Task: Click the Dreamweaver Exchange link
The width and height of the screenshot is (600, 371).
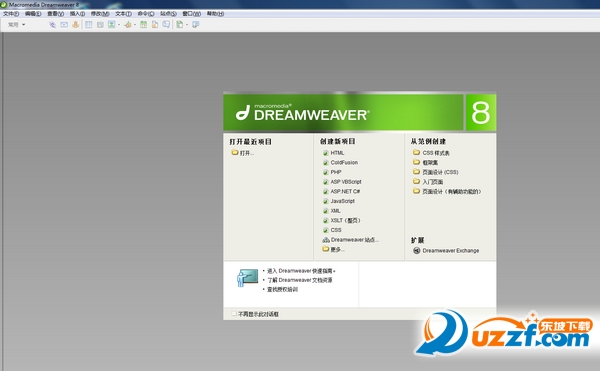Action: point(447,251)
